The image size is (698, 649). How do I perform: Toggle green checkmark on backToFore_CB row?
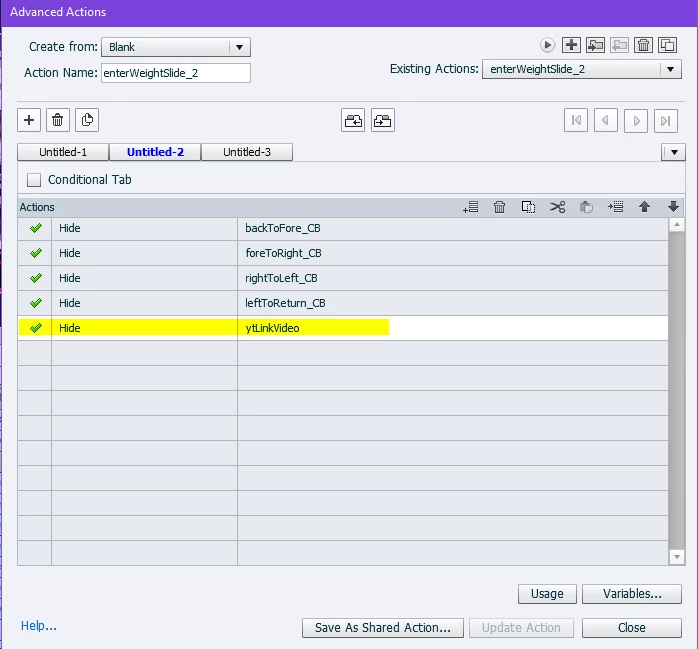pos(36,228)
